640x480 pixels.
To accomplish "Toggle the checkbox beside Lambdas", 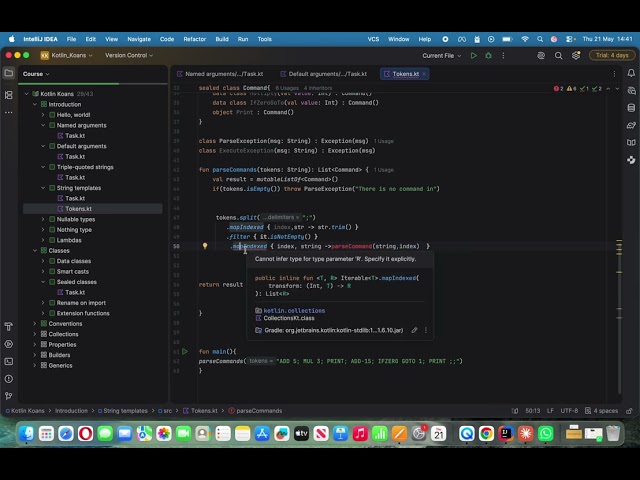I will pos(52,240).
